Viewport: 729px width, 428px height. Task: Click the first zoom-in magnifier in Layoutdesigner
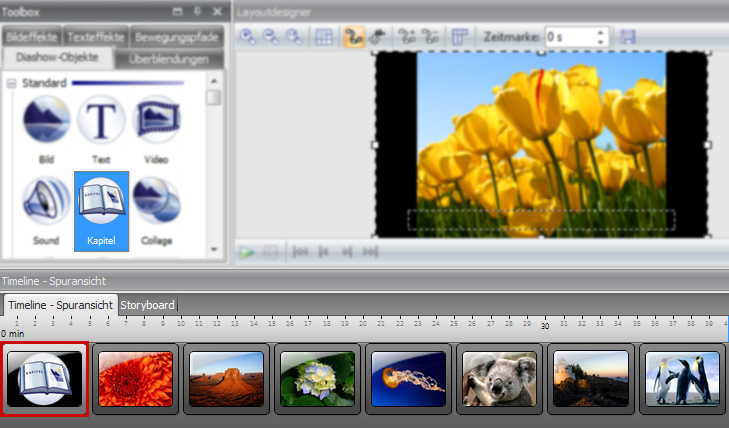pos(247,36)
